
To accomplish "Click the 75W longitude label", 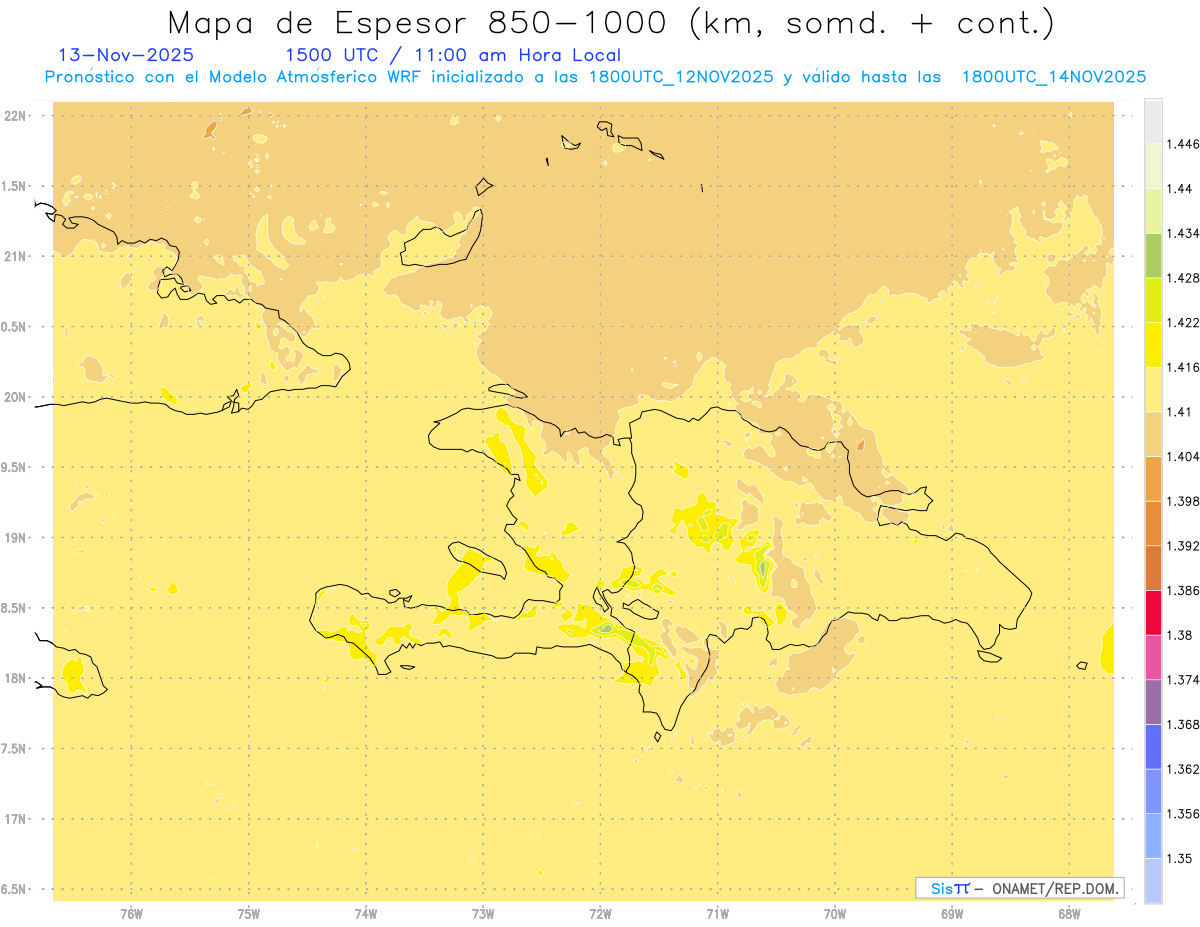I will click(248, 914).
